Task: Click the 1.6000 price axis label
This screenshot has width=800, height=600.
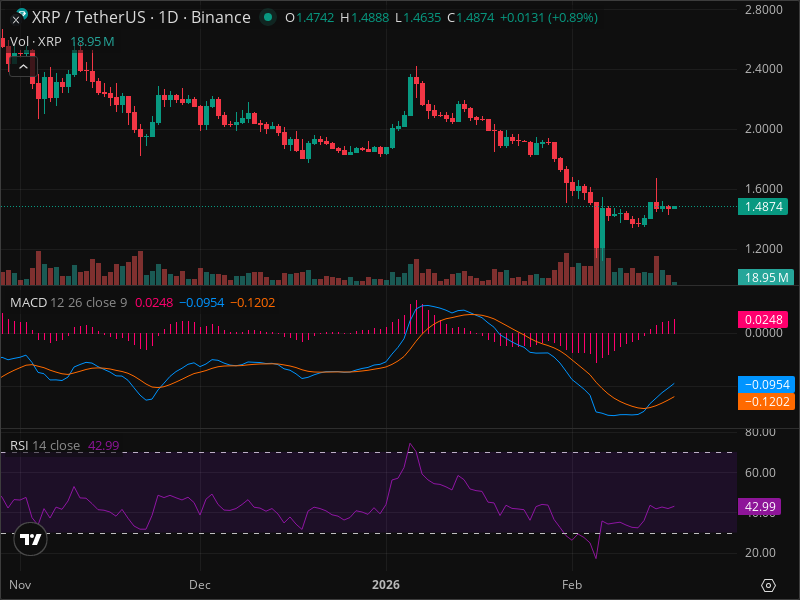Action: click(x=763, y=189)
